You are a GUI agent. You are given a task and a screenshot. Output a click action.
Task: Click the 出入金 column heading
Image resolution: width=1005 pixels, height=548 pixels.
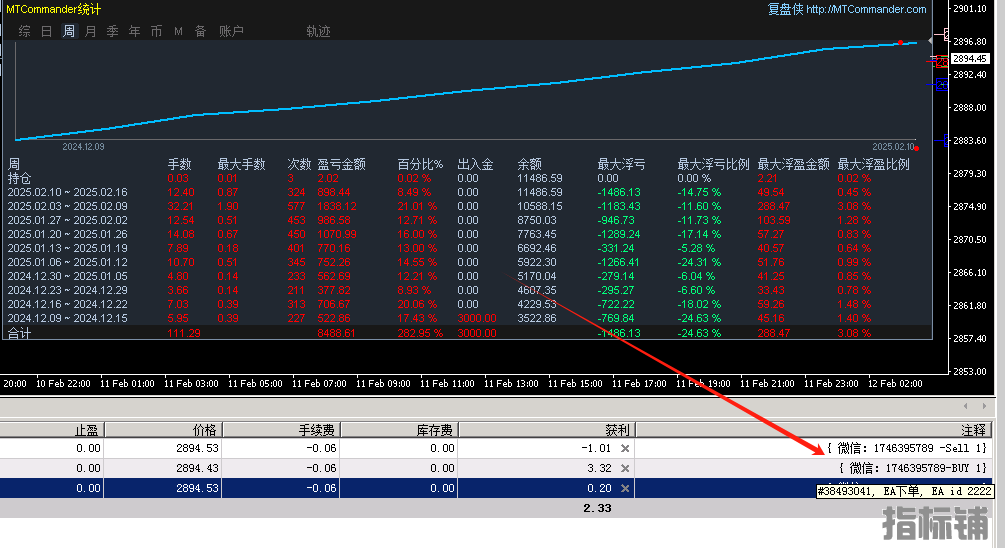[476, 164]
